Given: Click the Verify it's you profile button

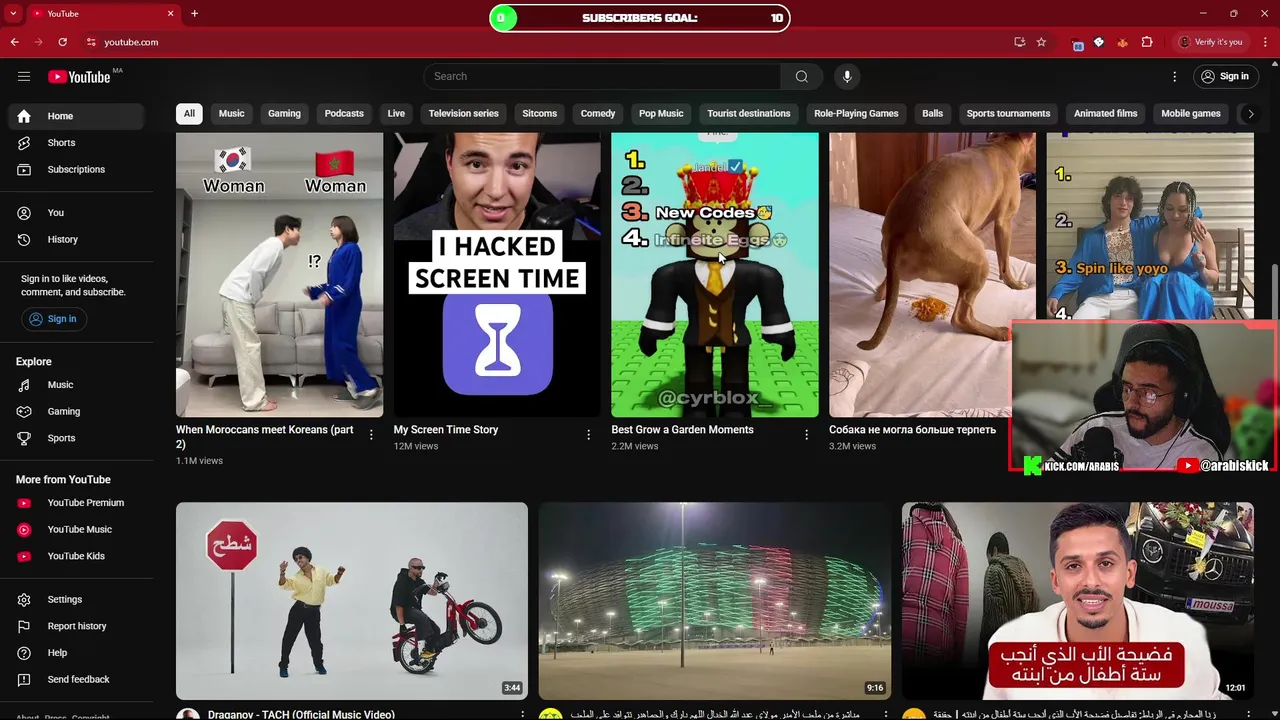Looking at the screenshot, I should click(1210, 42).
